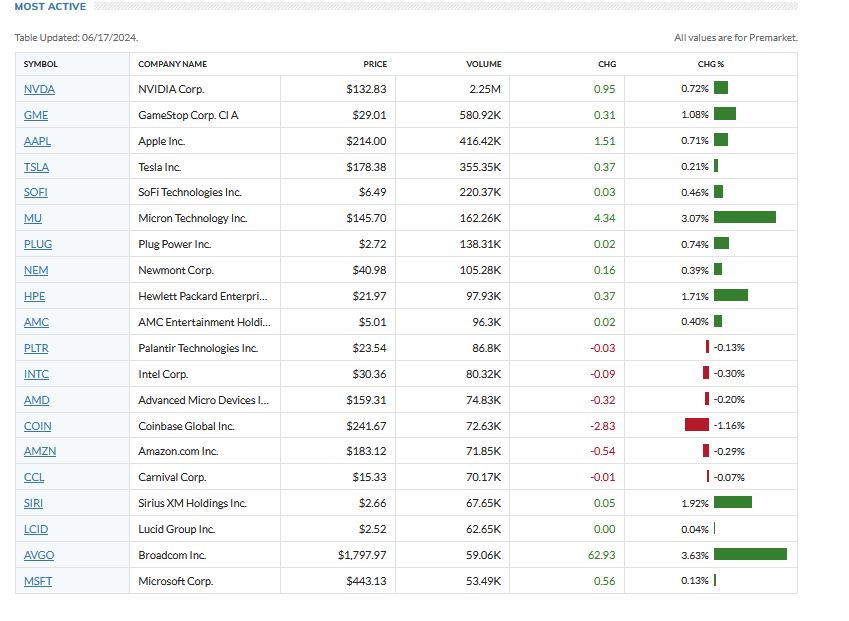The height and width of the screenshot is (621, 849).
Task: Select the TSLA symbol link
Action: pos(37,168)
